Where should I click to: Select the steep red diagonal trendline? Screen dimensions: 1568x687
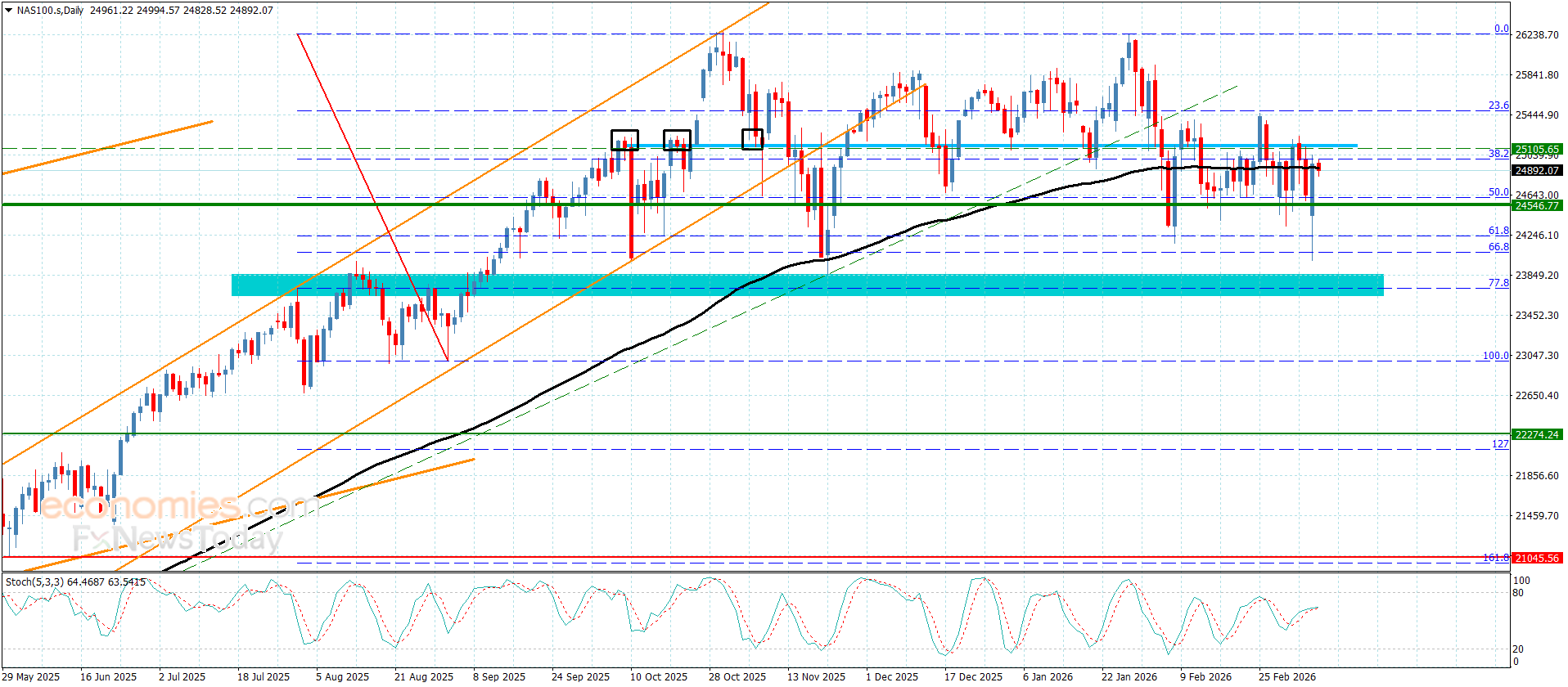click(373, 197)
